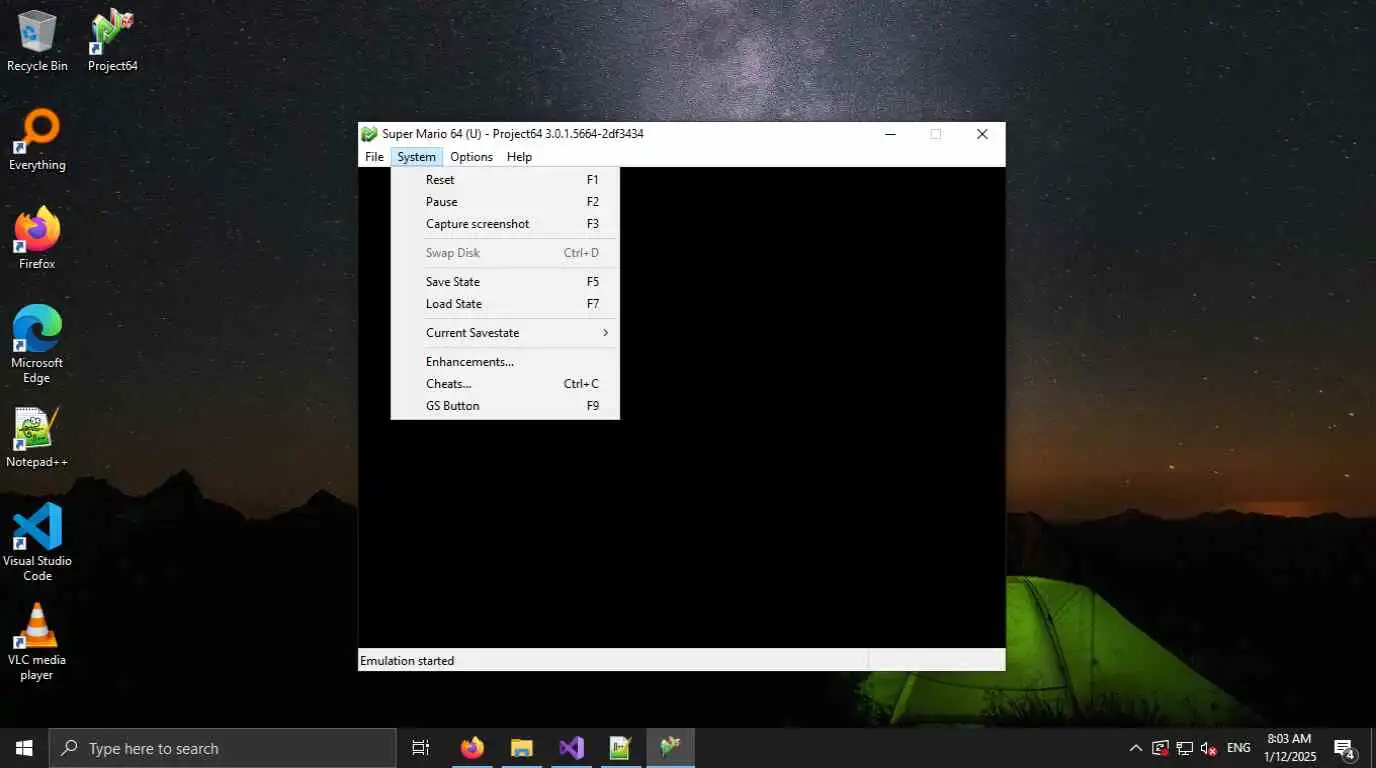Screen dimensions: 1376x768
Task: Choose Pause in the System menu
Action: (505, 202)
